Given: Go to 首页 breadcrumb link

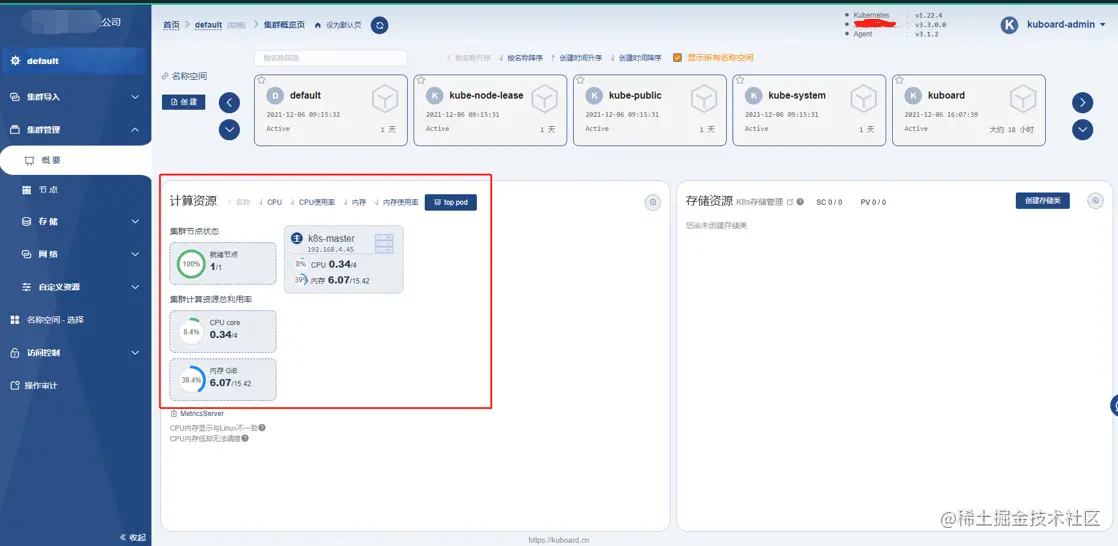Looking at the screenshot, I should (x=171, y=25).
